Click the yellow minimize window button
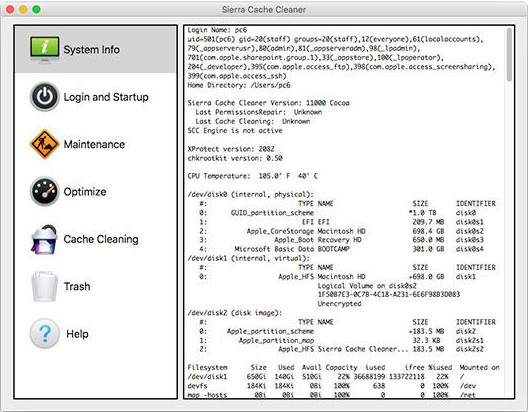This screenshot has height=412, width=528. point(23,9)
